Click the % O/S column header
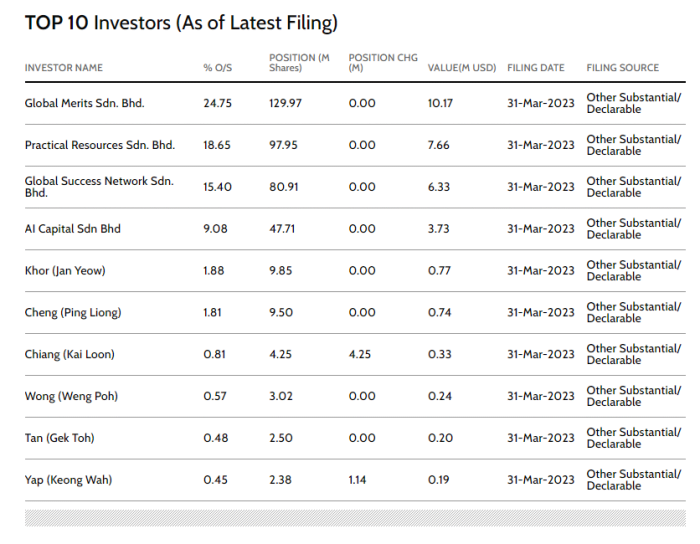Screen dimensions: 700x544 217,68
